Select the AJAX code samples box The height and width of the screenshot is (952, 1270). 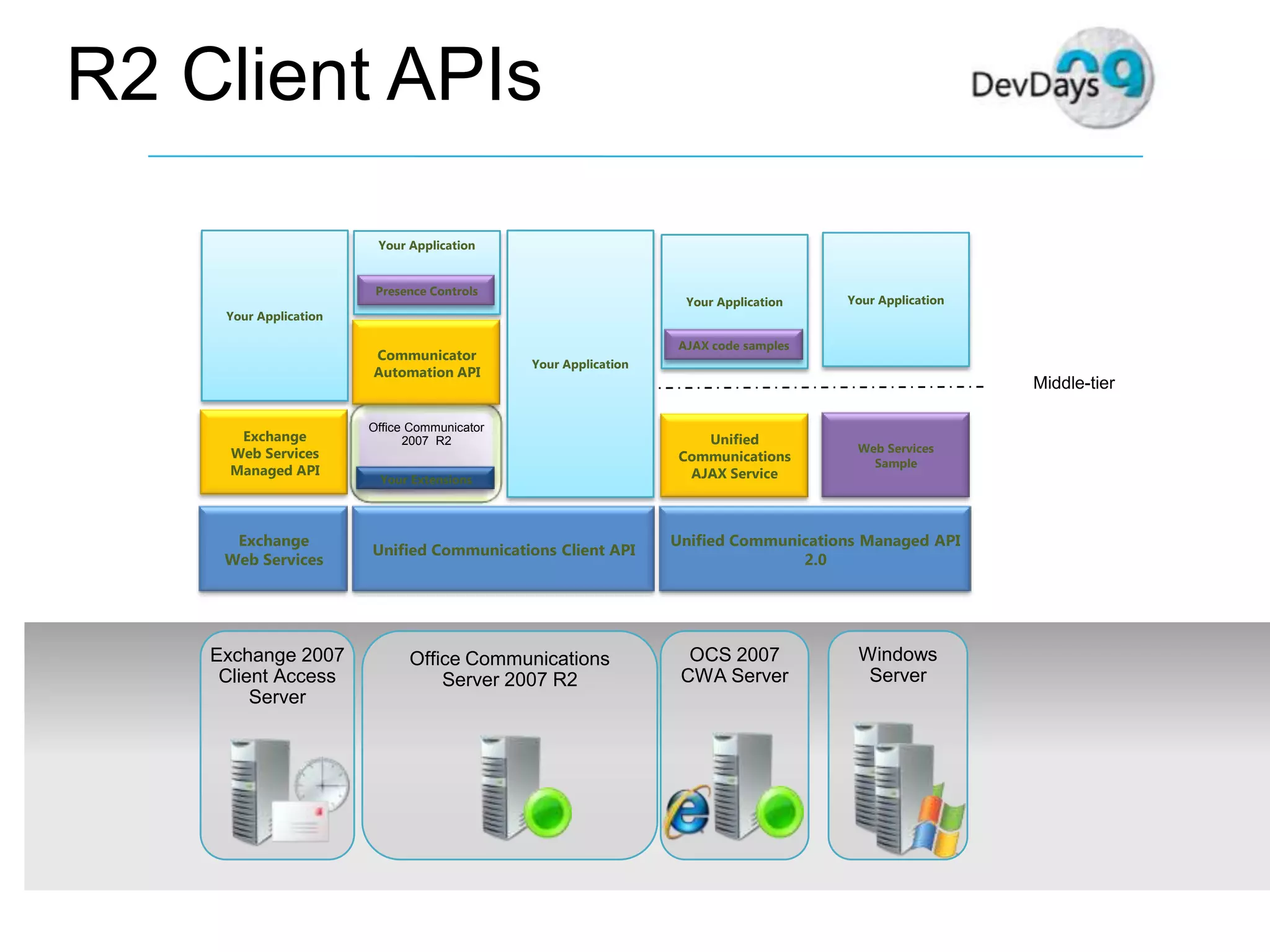click(734, 345)
